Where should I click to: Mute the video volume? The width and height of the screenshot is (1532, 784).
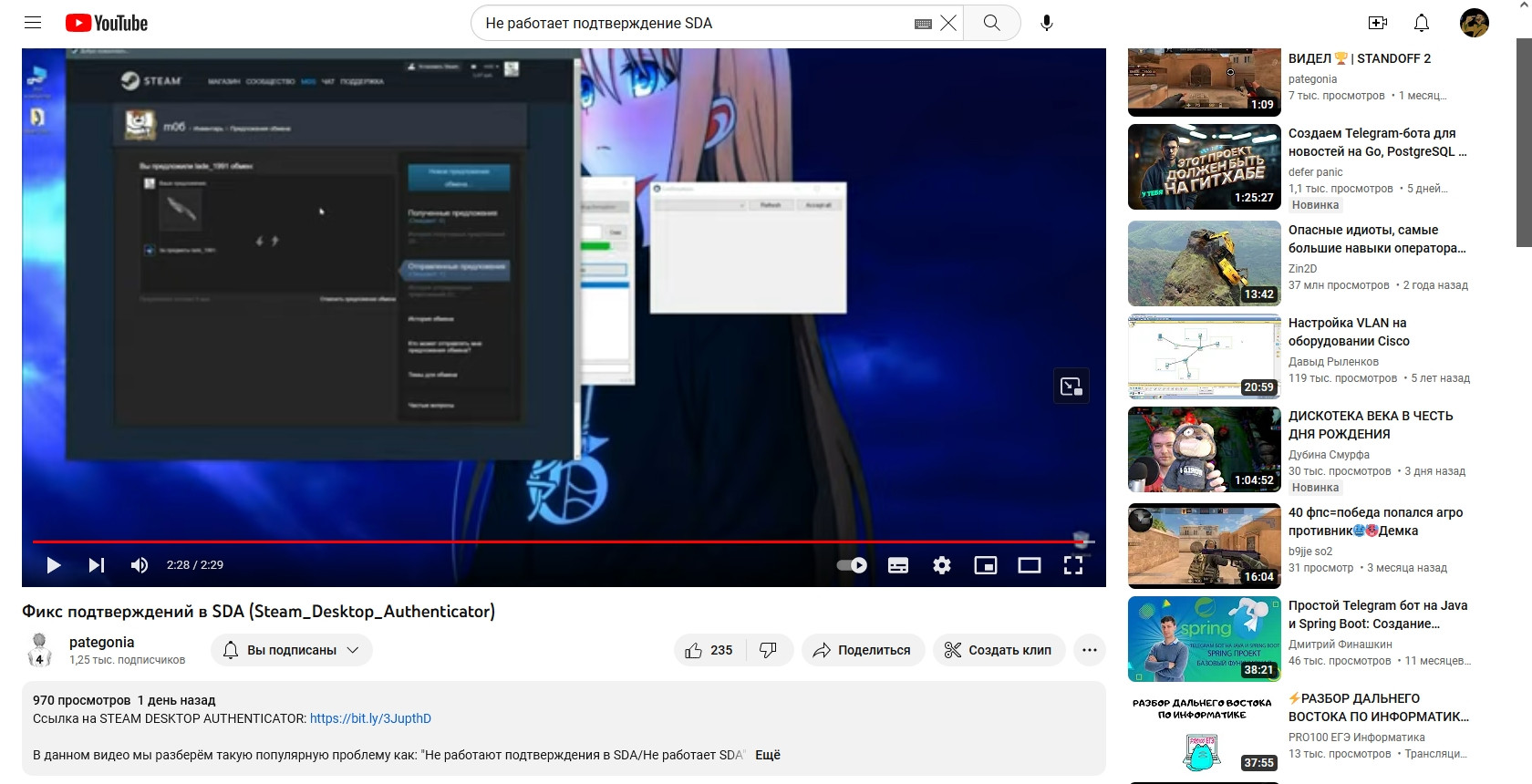140,565
